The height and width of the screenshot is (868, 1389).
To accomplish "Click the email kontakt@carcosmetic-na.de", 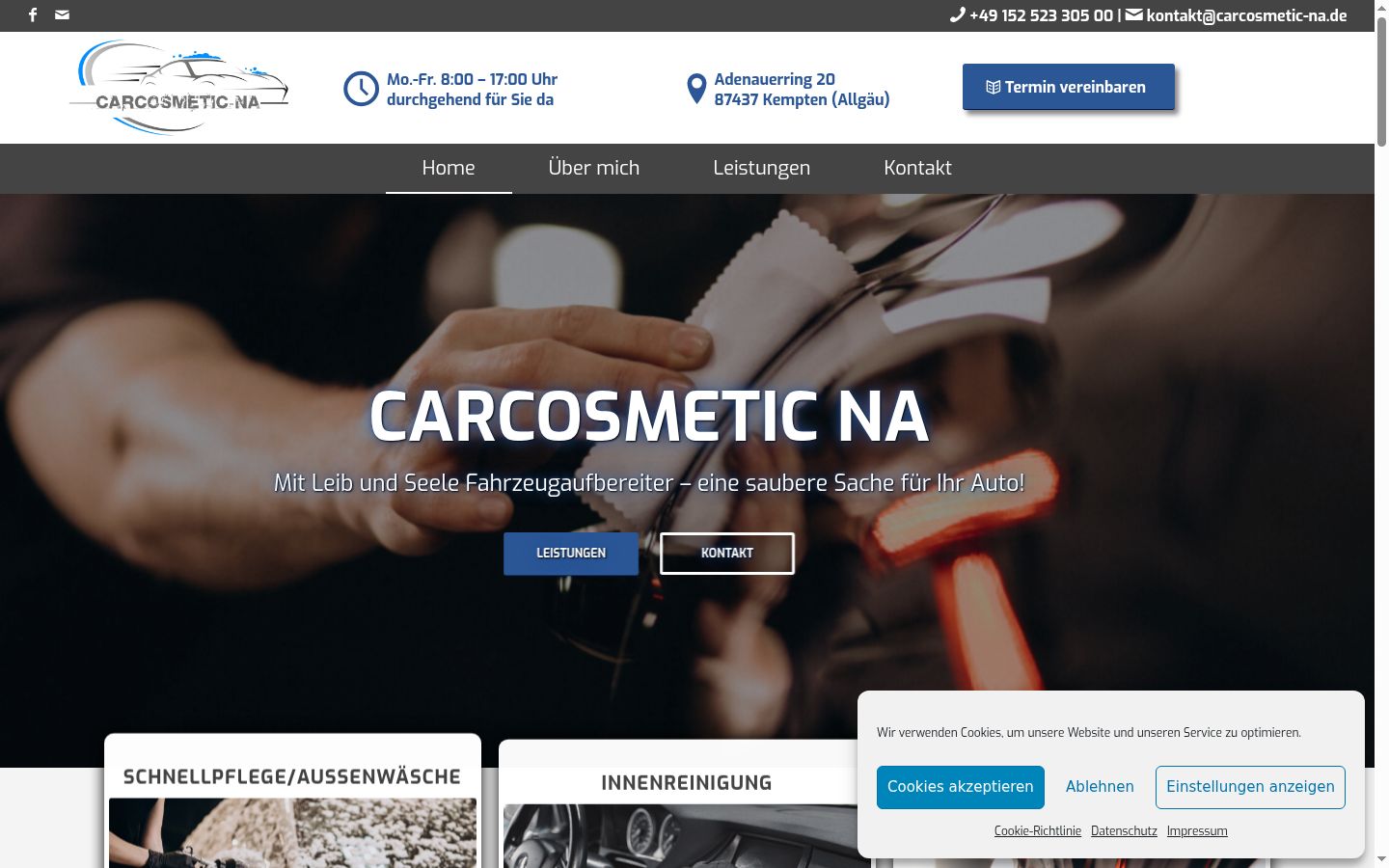I will click(x=1246, y=15).
